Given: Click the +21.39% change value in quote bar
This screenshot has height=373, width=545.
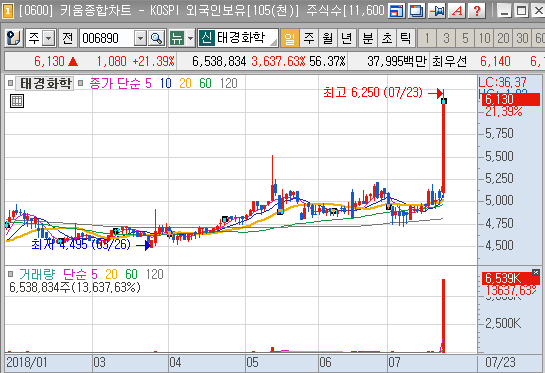Looking at the screenshot, I should [154, 62].
